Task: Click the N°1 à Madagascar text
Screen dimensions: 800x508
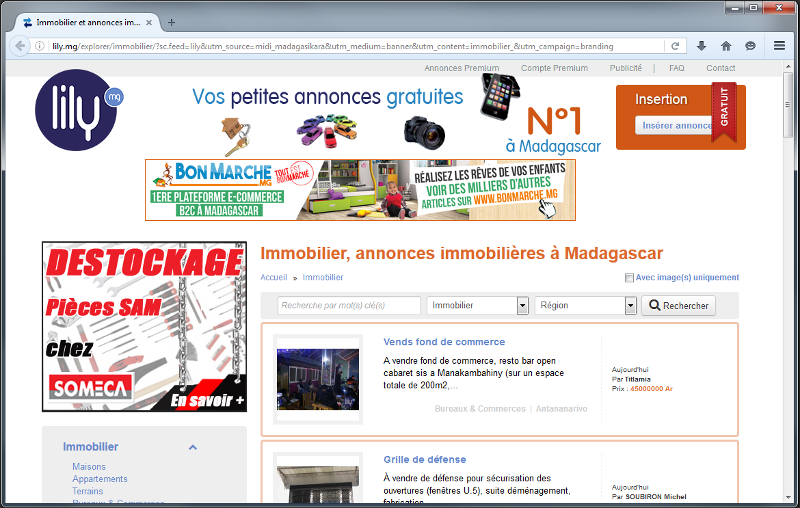Action: [x=554, y=131]
